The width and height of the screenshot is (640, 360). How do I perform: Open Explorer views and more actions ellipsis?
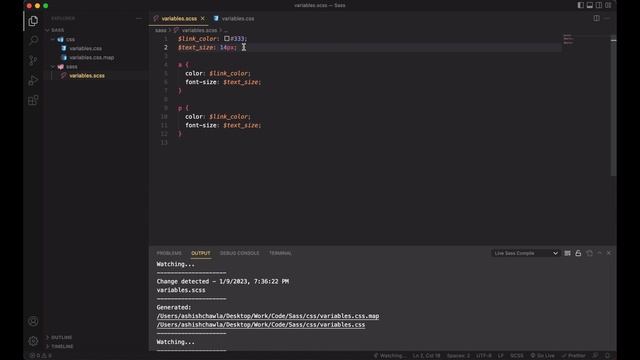point(139,18)
